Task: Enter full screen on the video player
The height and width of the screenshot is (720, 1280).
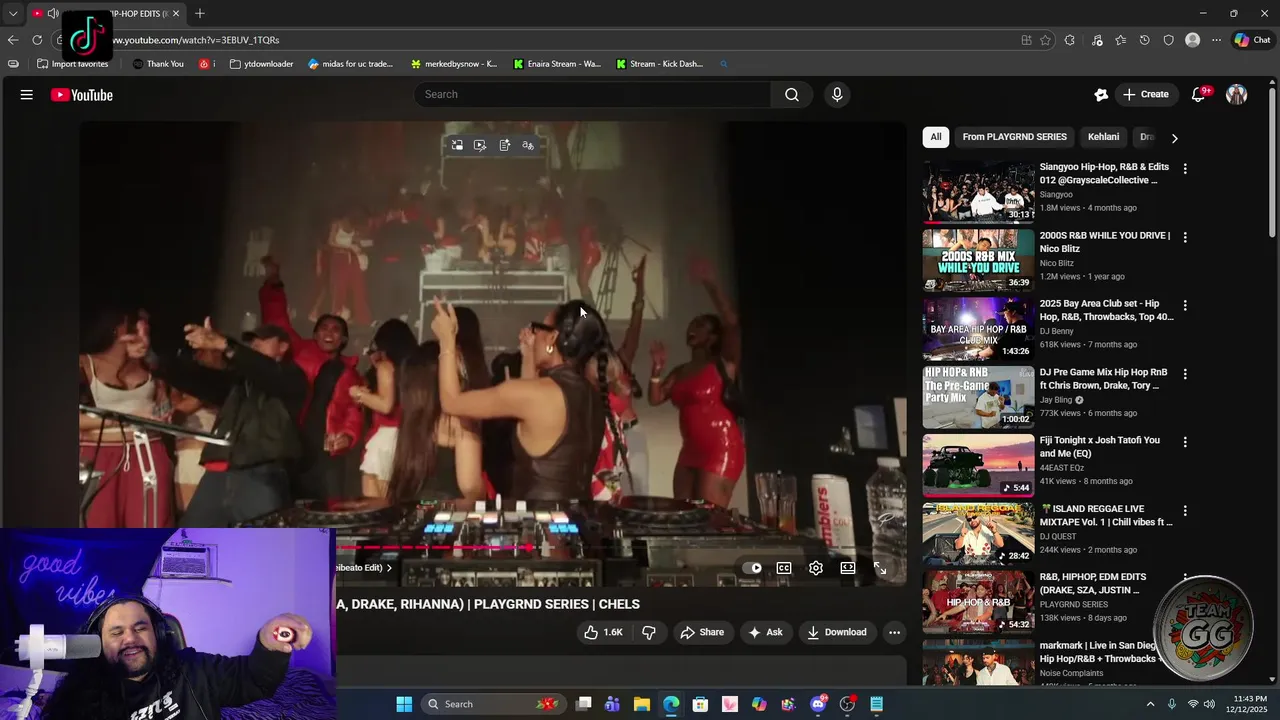Action: tap(880, 568)
